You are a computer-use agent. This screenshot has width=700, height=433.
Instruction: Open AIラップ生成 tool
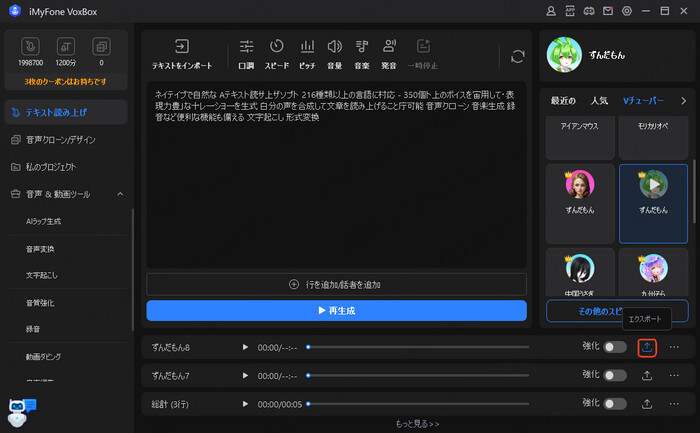43,221
